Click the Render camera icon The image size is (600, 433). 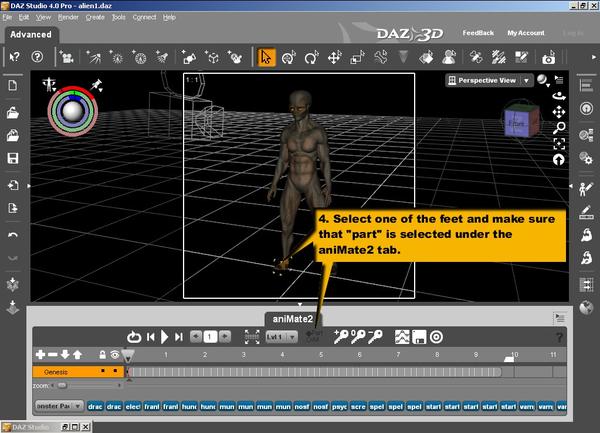tap(548, 57)
